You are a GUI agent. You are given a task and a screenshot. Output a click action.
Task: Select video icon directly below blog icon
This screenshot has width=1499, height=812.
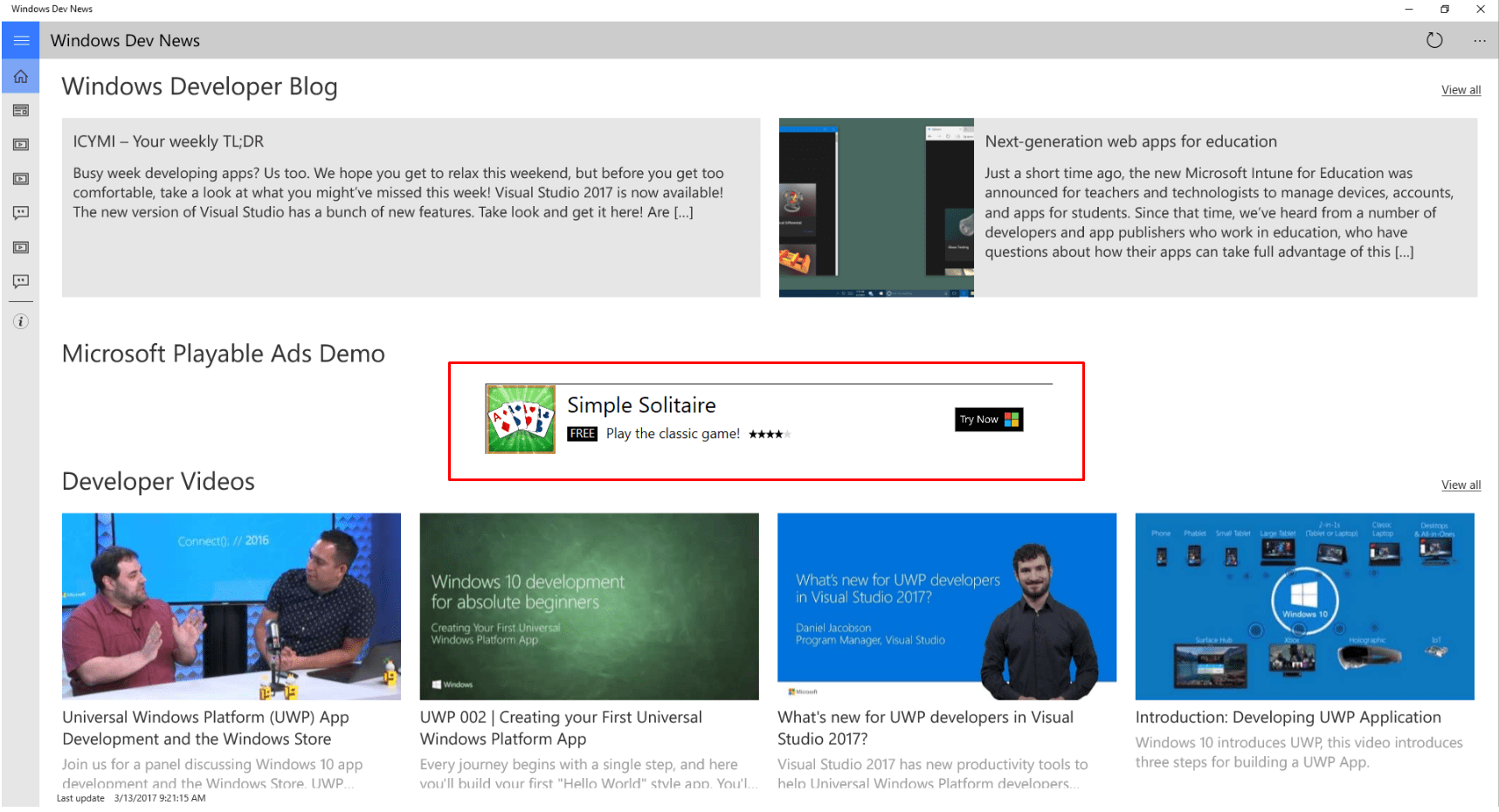pos(21,145)
